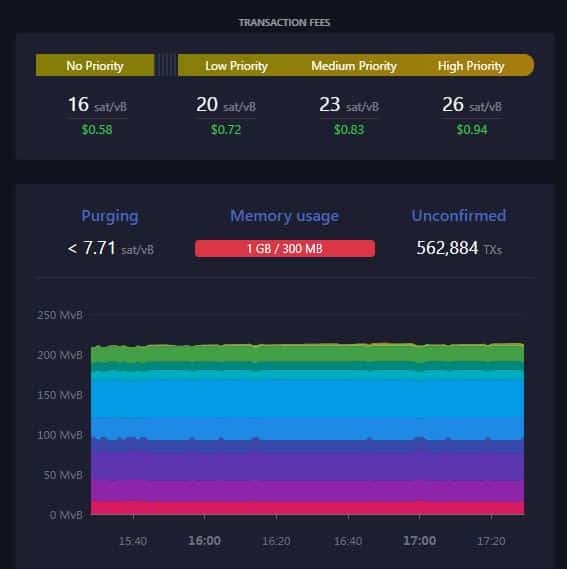
Task: Click the 16:00 time axis marker
Action: tap(204, 541)
